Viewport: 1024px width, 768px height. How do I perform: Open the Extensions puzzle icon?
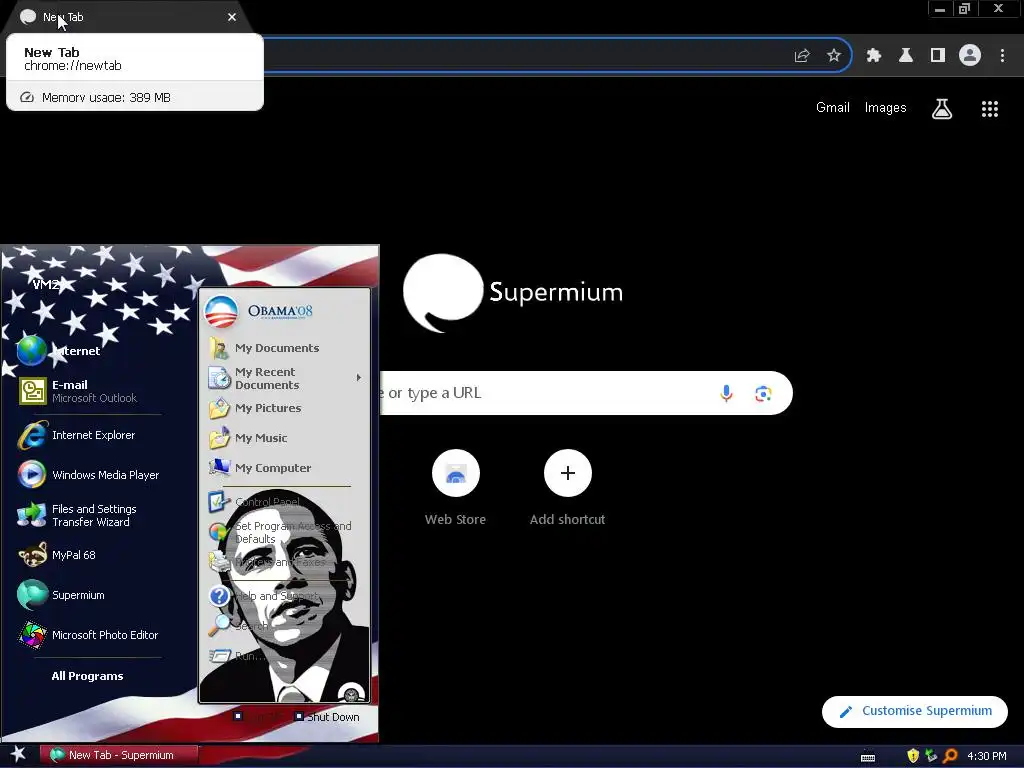coord(874,56)
